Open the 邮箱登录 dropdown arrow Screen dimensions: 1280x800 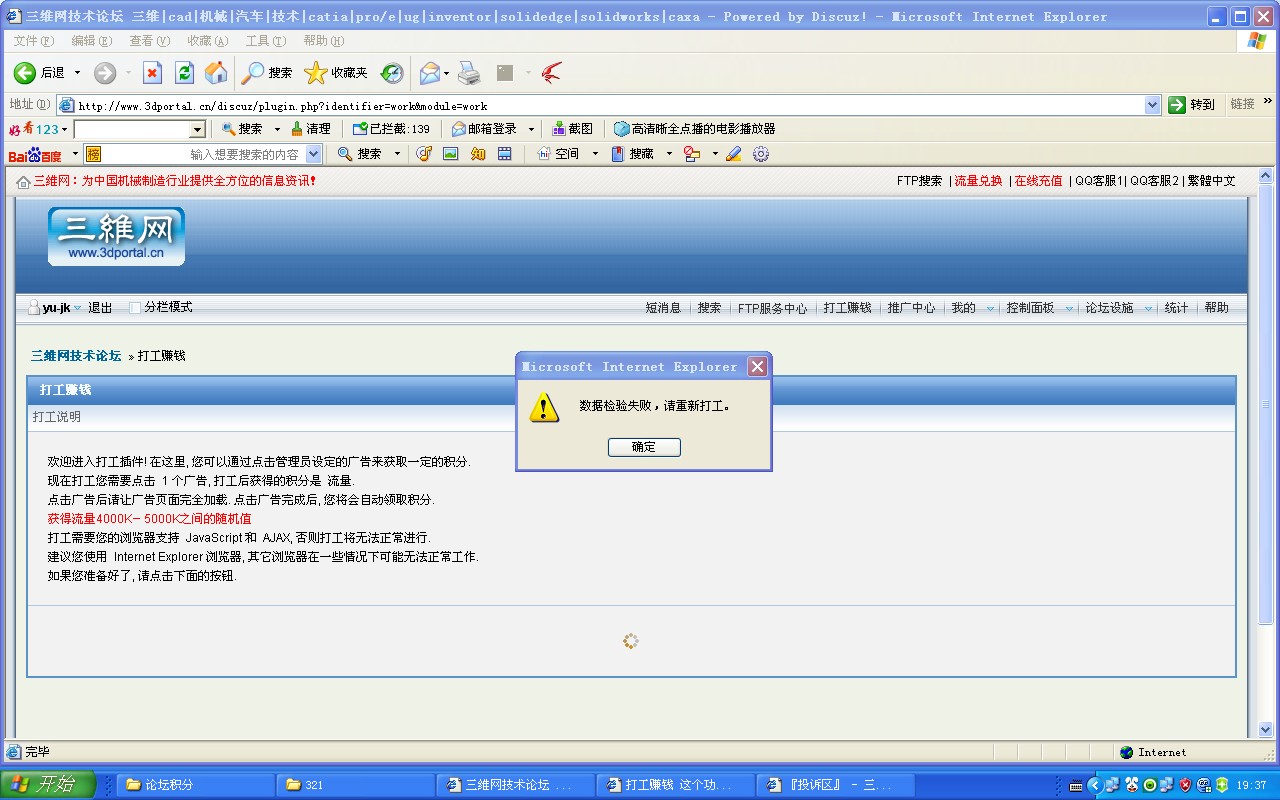pos(531,129)
